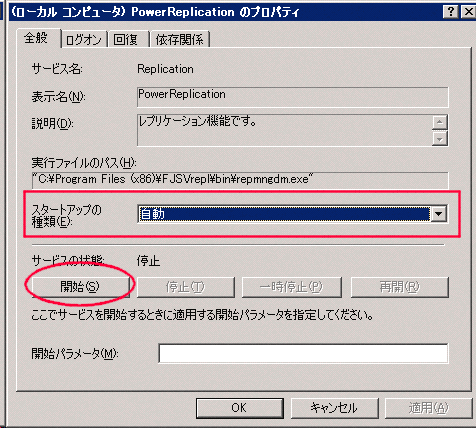Click the 実行ファイルのパス(H) label
This screenshot has height=428, width=476.
84,163
